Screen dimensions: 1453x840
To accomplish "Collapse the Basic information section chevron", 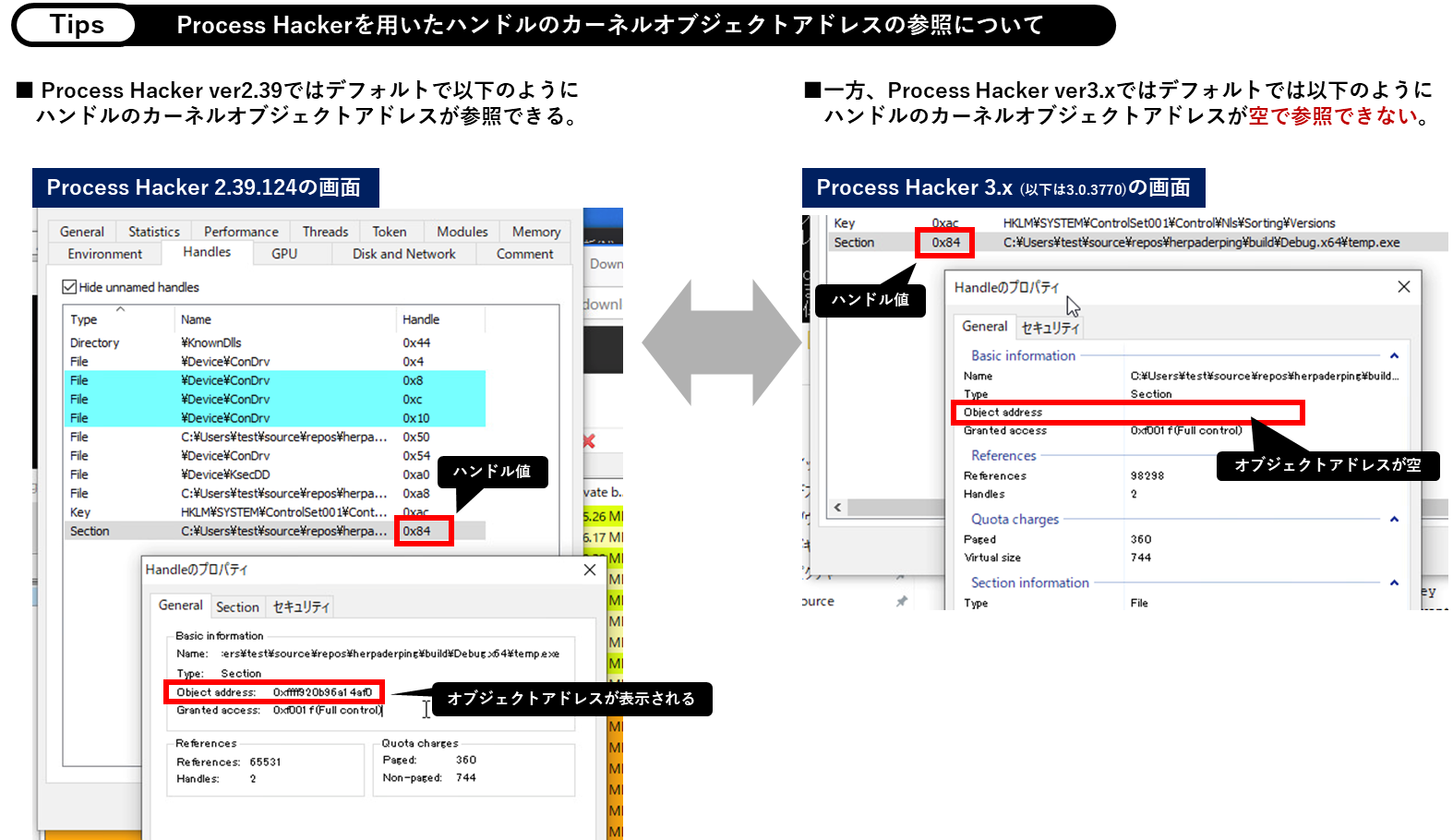I will click(x=1394, y=355).
